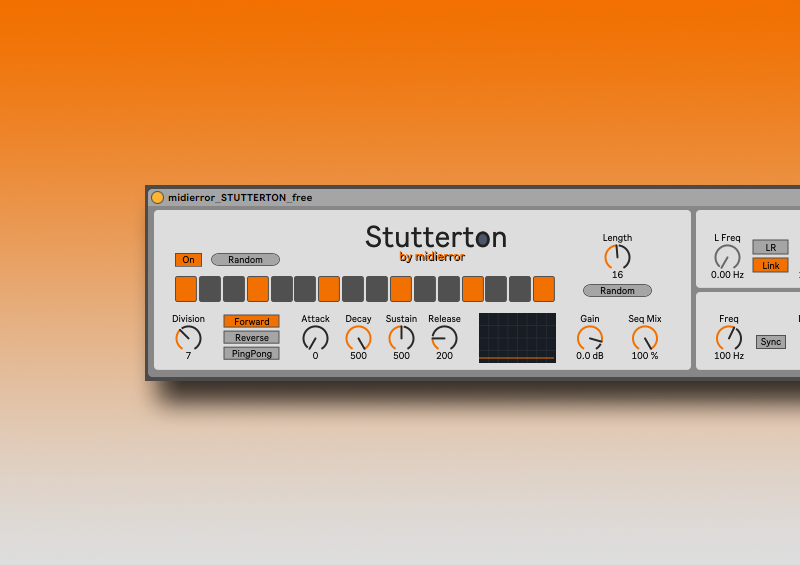Toggle sequencer step 15
Screen dimensions: 800x565
(520, 289)
